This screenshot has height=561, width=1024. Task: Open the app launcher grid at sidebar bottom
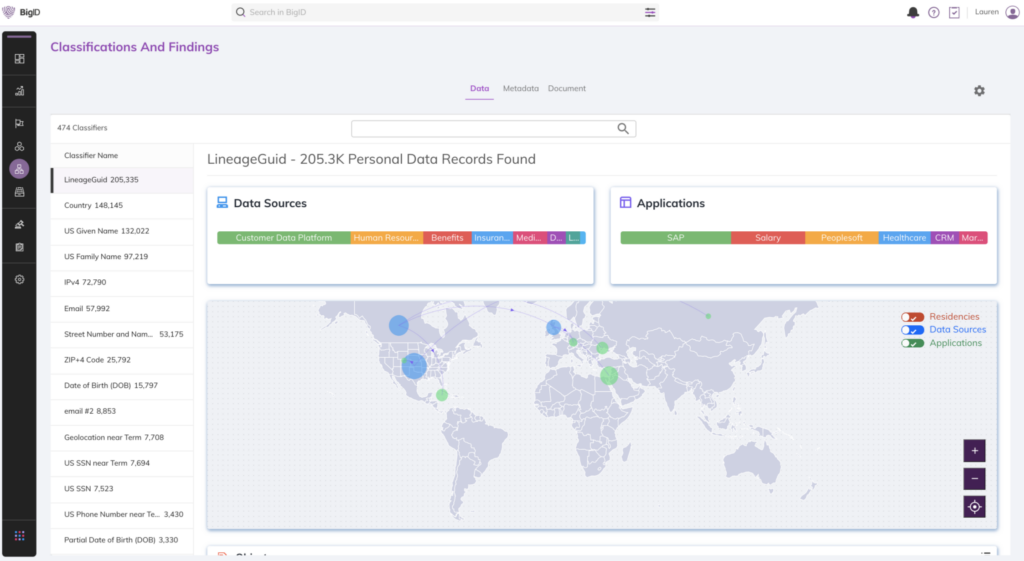pos(19,536)
